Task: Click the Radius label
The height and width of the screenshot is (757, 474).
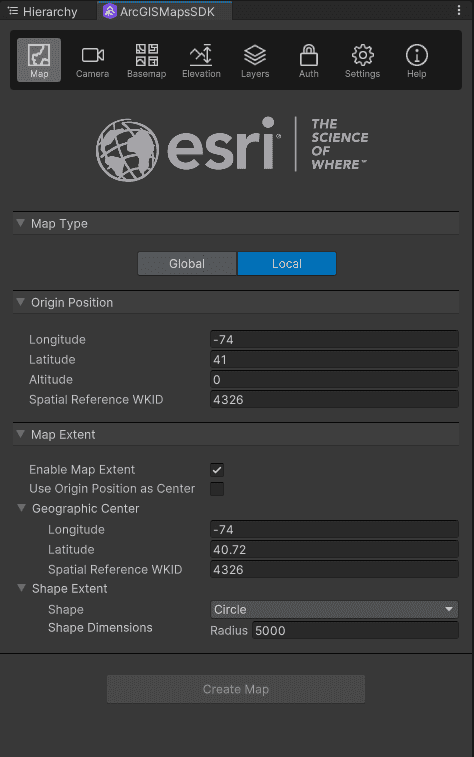Action: [x=229, y=631]
